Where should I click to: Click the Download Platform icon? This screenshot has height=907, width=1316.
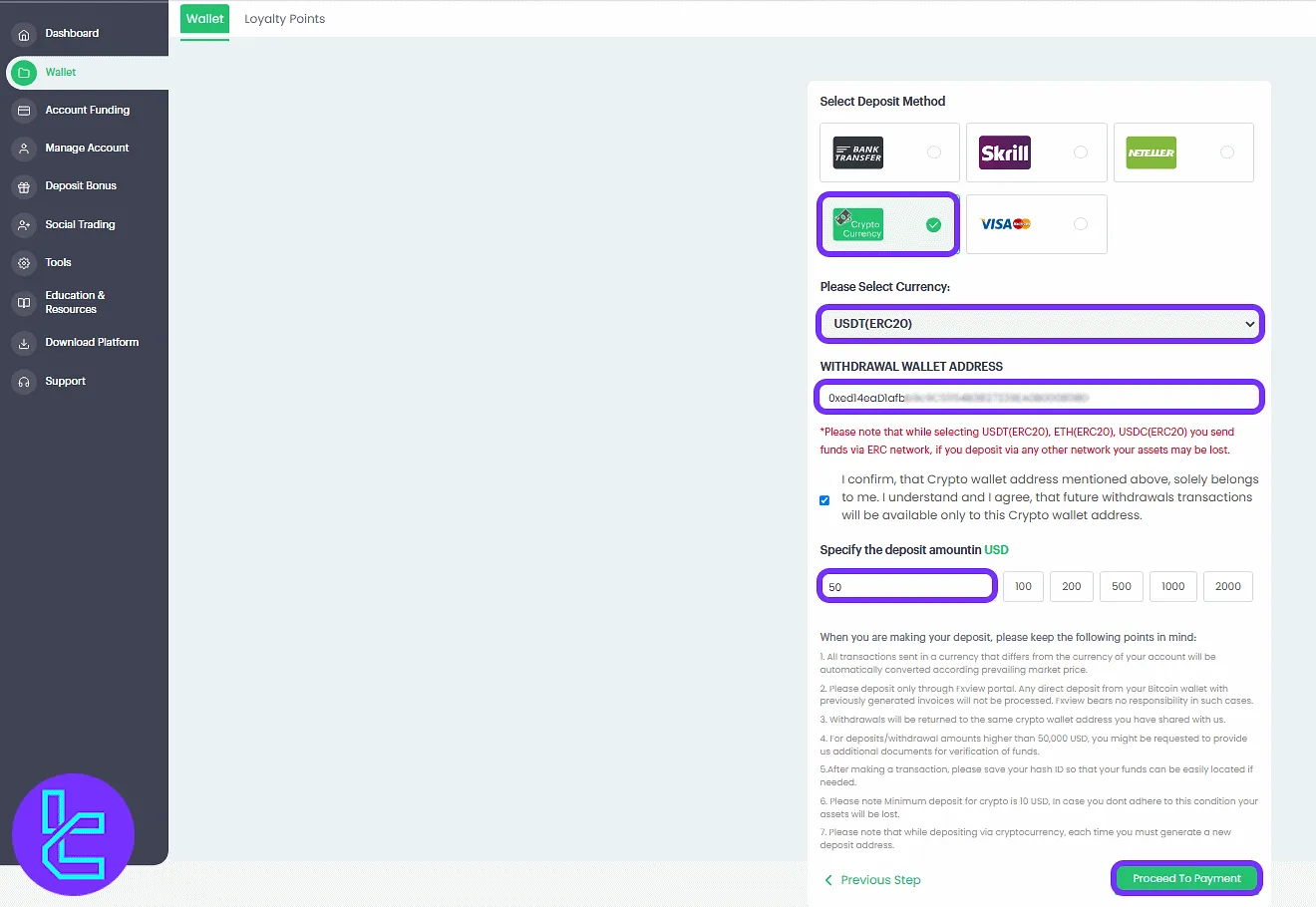24,343
